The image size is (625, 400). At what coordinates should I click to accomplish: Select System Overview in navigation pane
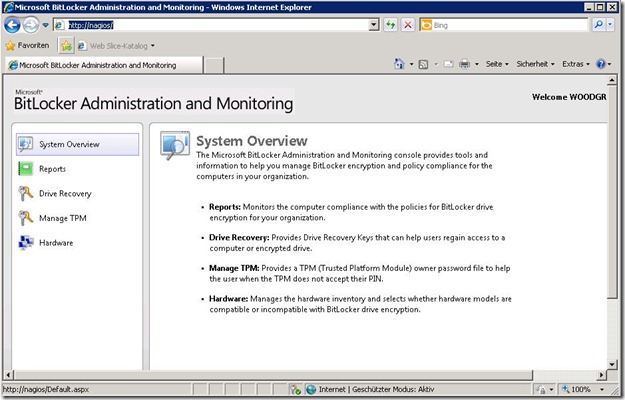pyautogui.click(x=77, y=144)
